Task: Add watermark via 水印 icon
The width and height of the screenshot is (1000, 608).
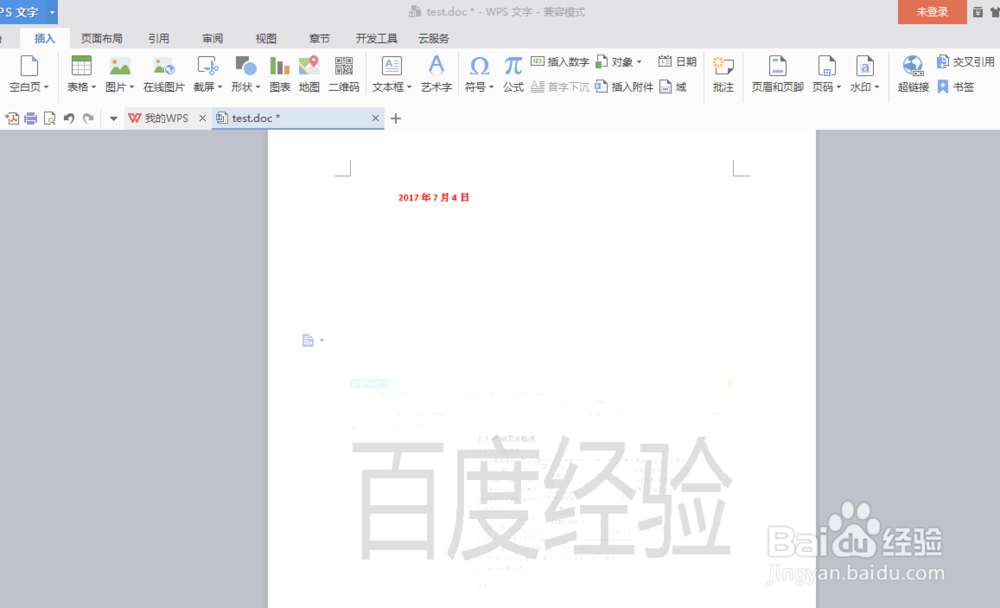Action: pos(864,66)
